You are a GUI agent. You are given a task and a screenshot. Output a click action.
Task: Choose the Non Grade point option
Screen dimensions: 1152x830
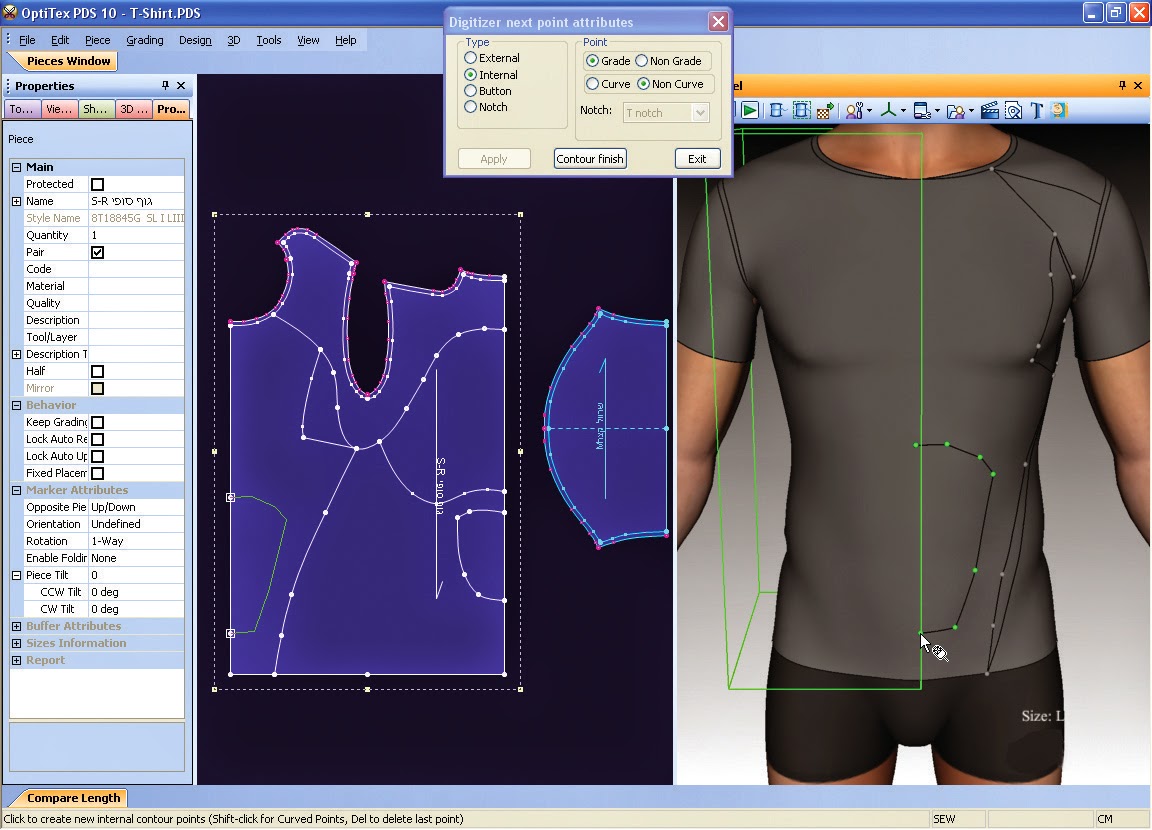[641, 60]
